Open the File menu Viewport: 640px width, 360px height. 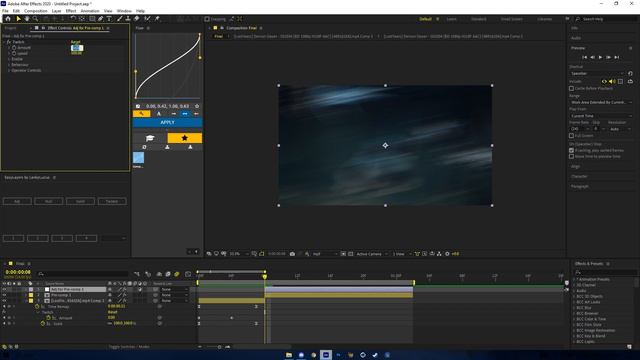5,11
